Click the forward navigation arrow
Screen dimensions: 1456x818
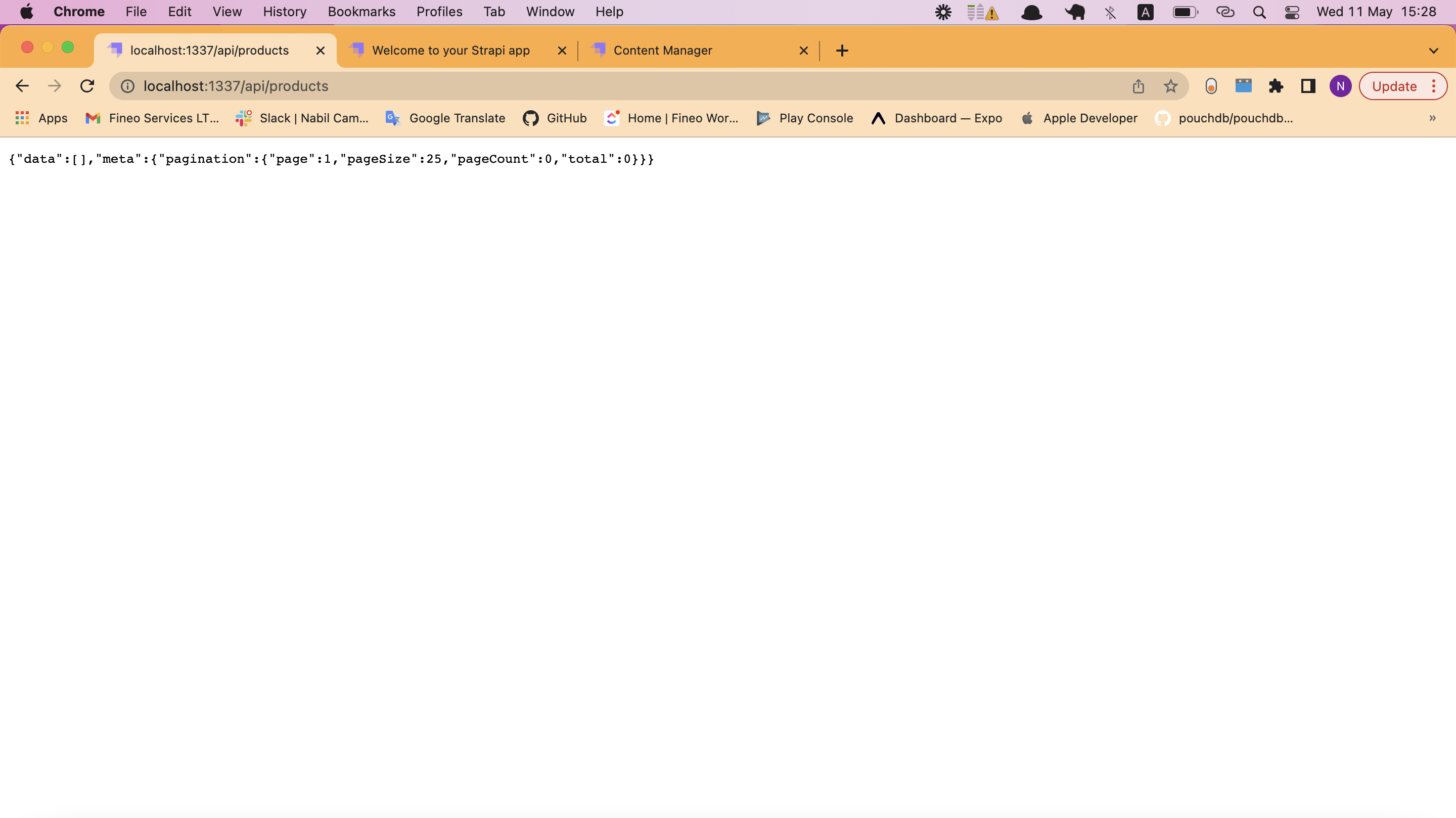pos(54,86)
